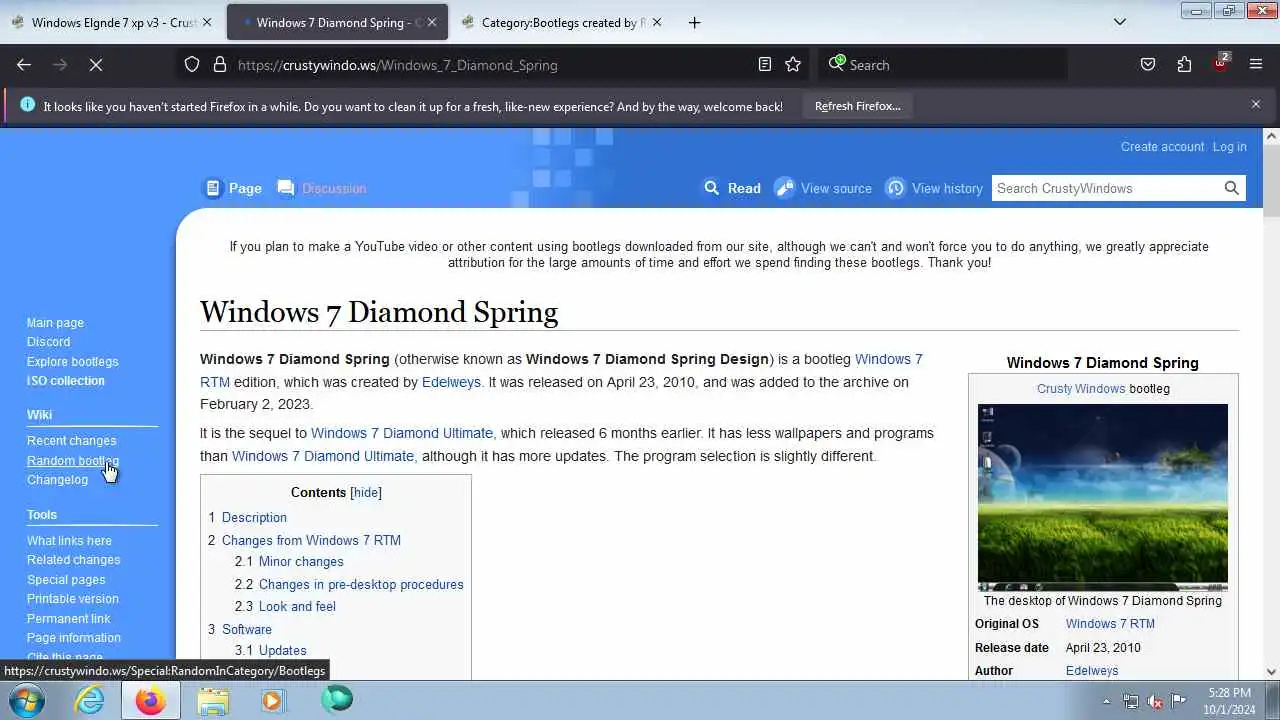
Task: Click the Show desktop button at taskbar end
Action: click(x=1273, y=701)
